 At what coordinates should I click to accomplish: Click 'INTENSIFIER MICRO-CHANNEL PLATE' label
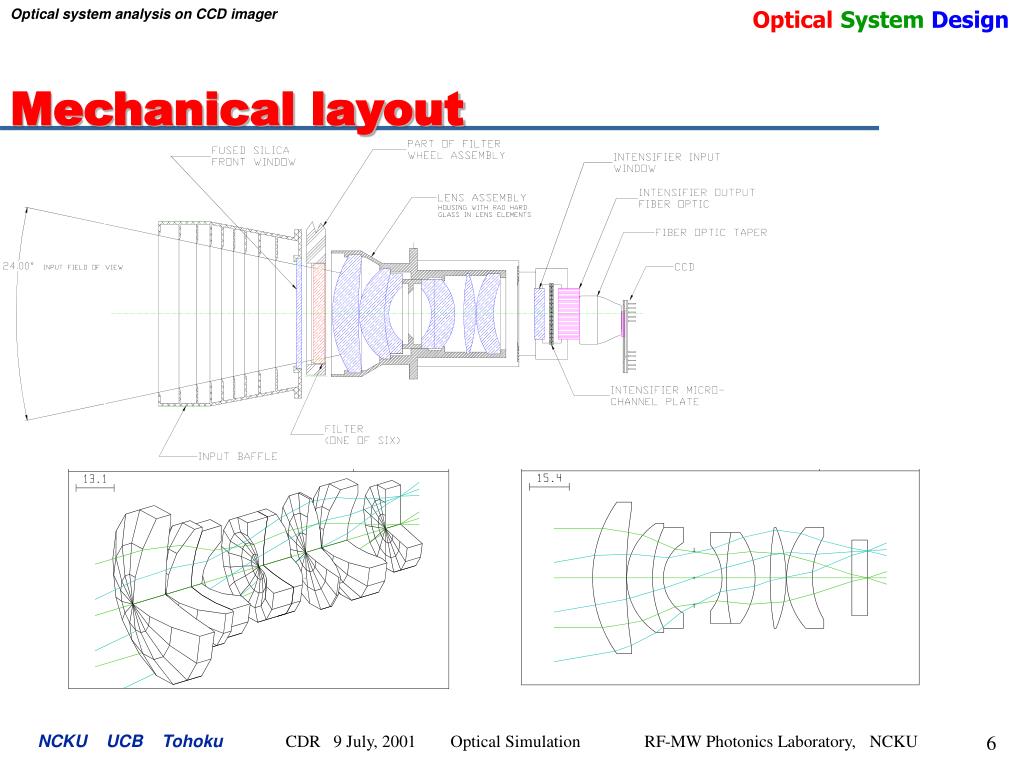(x=666, y=396)
